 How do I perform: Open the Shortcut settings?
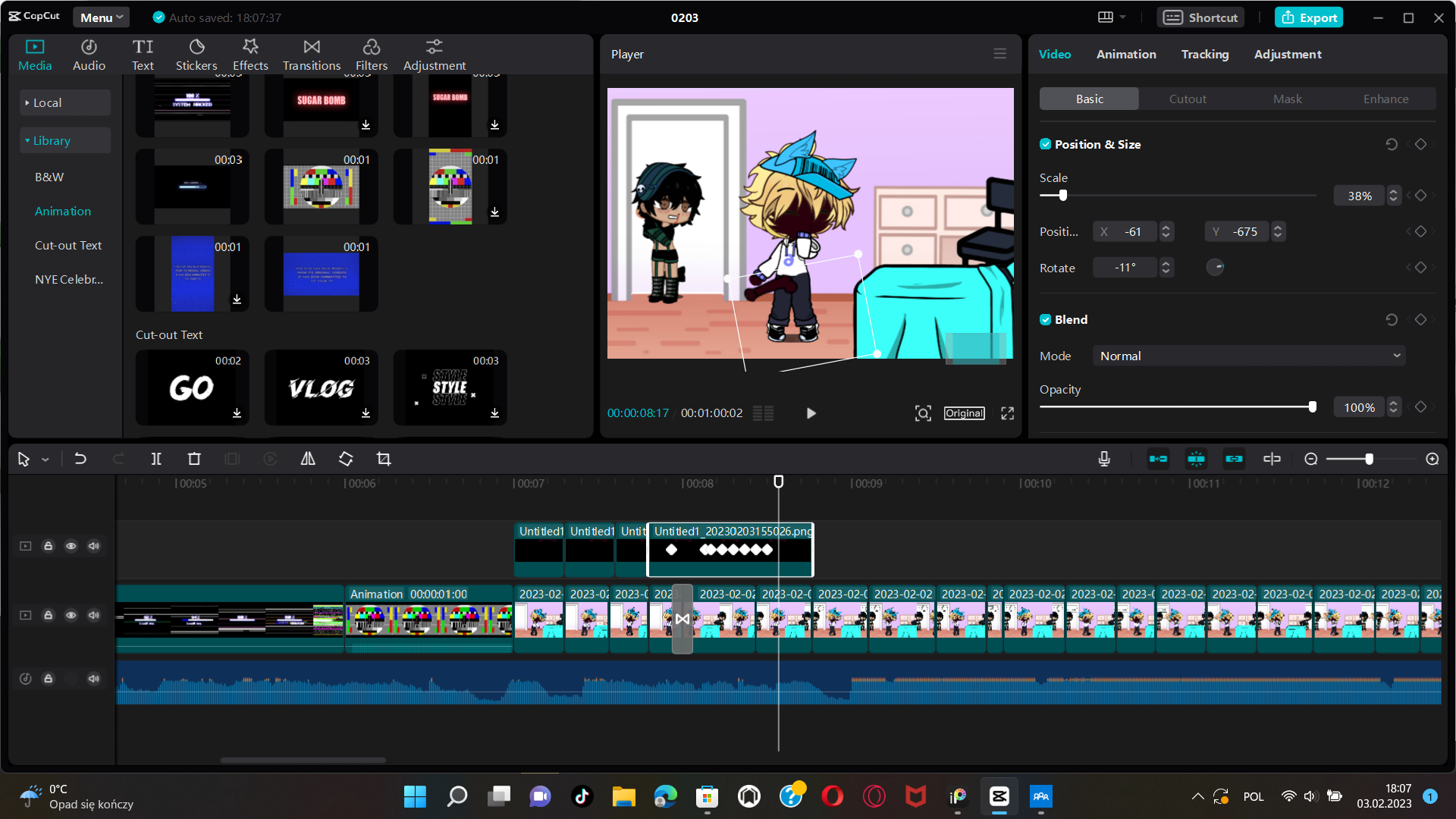point(1200,17)
